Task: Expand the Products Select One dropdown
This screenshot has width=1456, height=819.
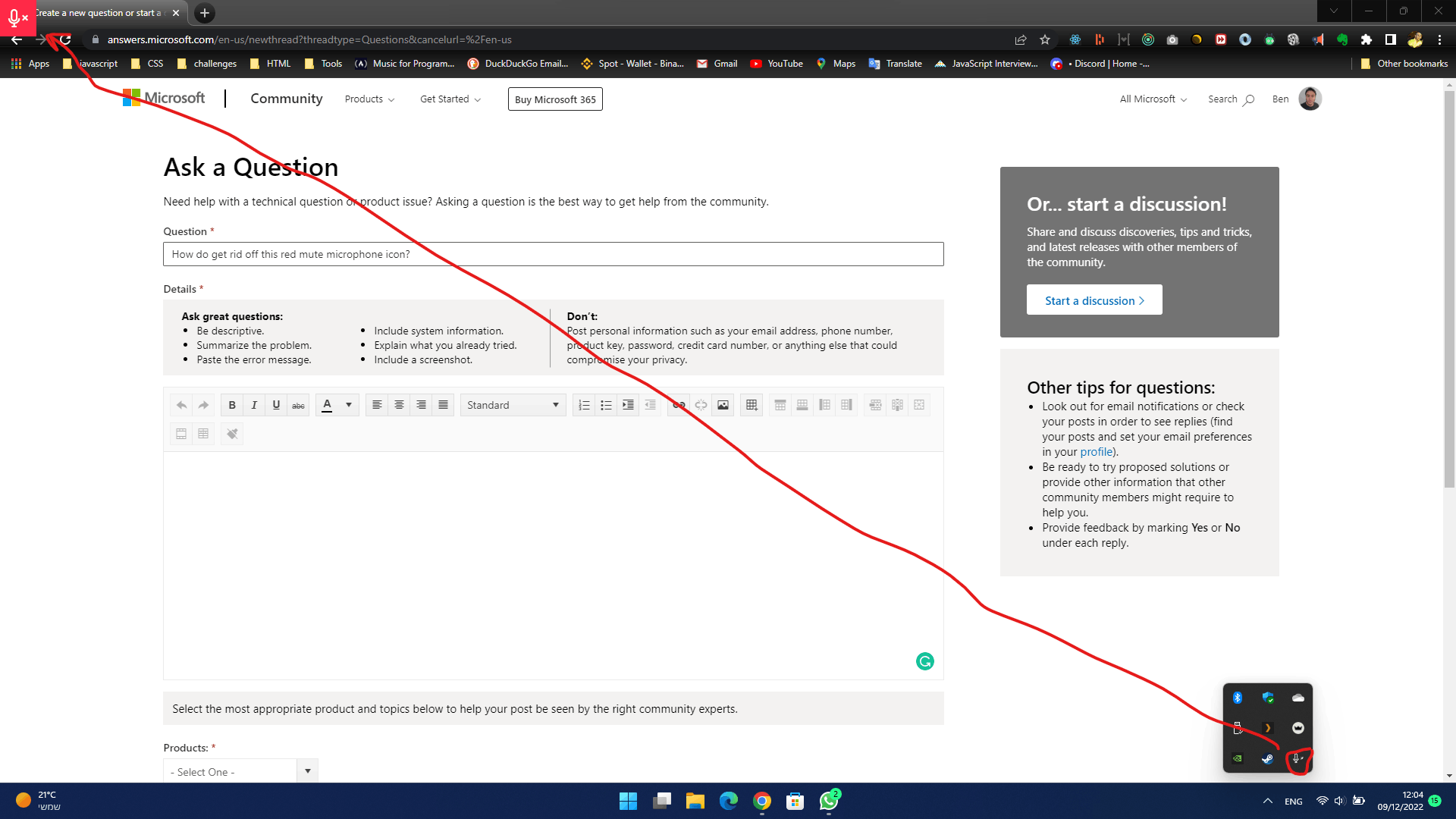Action: [x=240, y=771]
